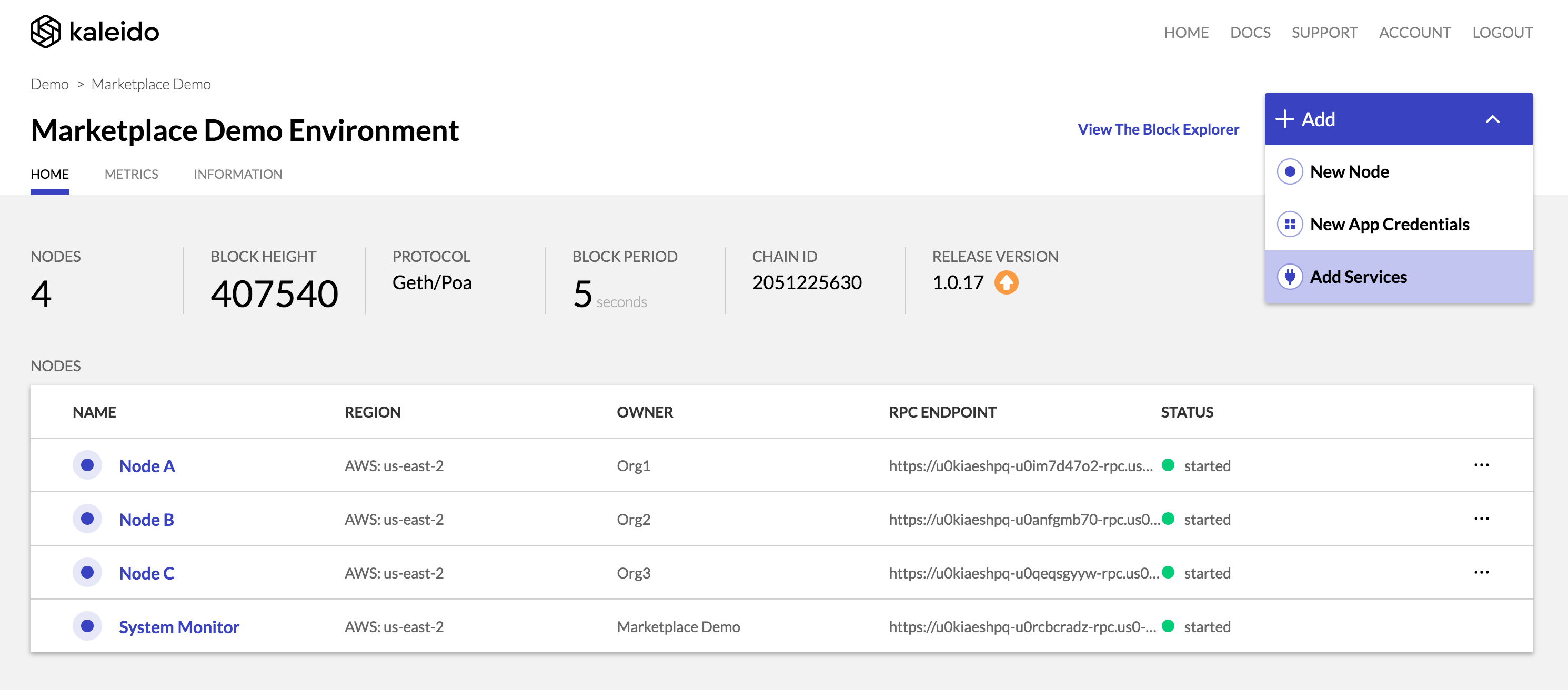Open SUPPORT in top navigation
Screen dimensions: 1568x690
pyautogui.click(x=1324, y=32)
